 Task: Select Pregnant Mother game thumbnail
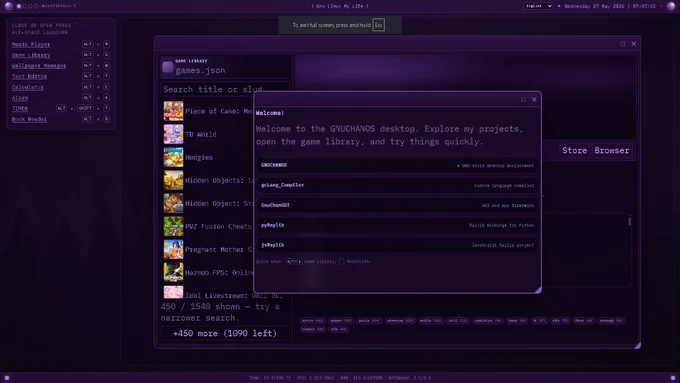tap(173, 249)
